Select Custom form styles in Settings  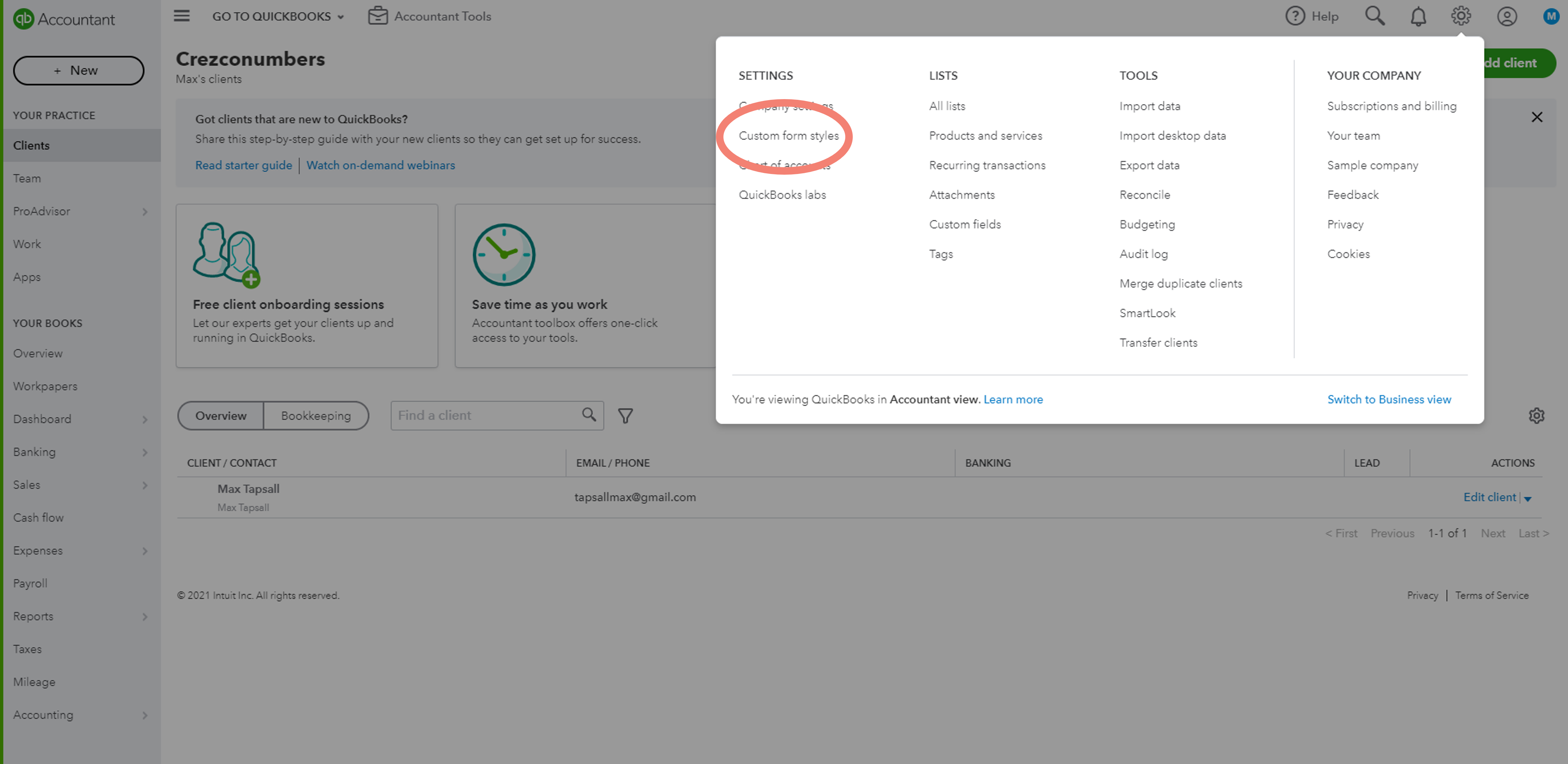pos(788,136)
